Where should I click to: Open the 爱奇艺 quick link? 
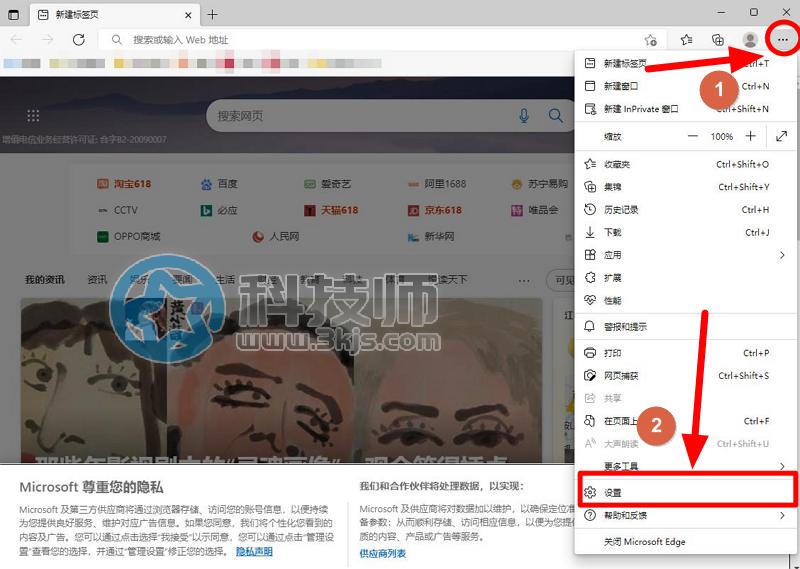tap(328, 184)
